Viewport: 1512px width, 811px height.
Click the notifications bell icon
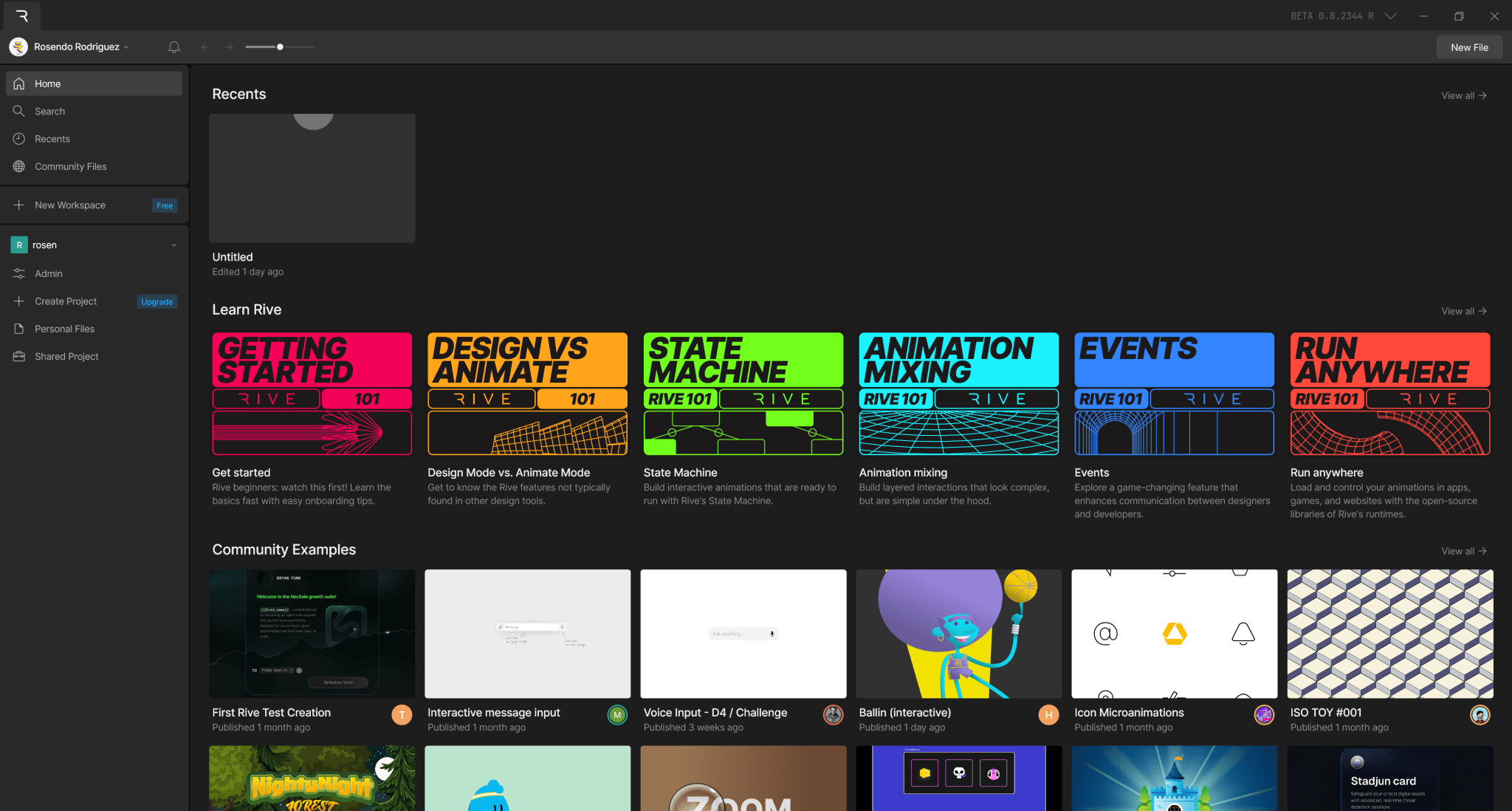(174, 47)
